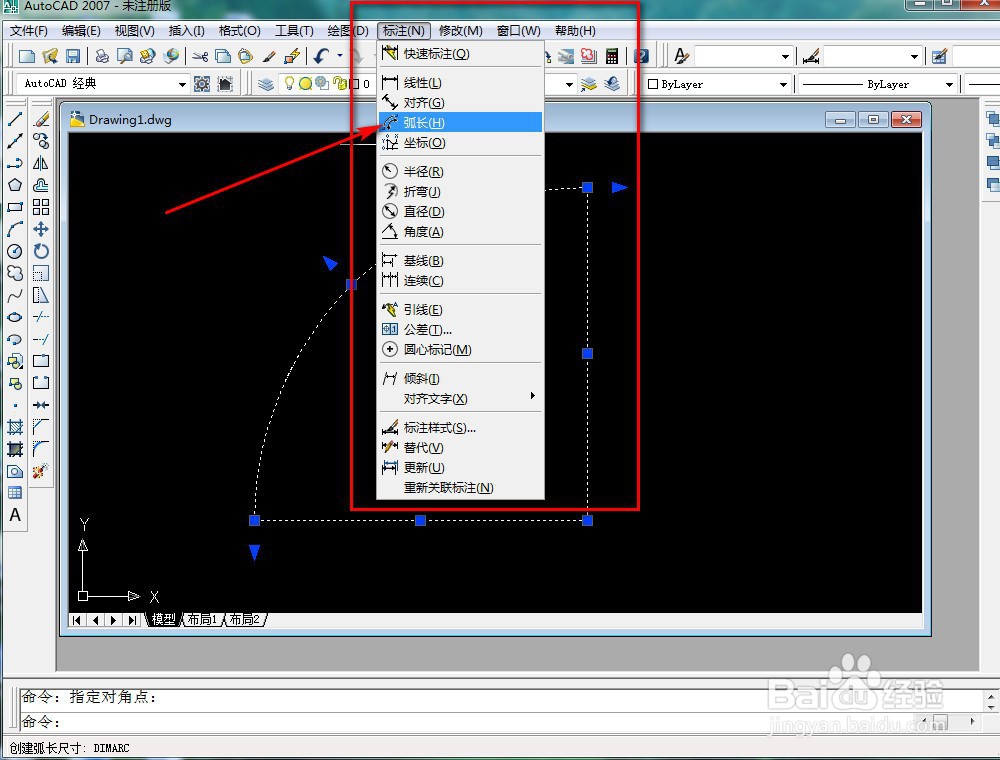This screenshot has width=1000, height=760.
Task: Toggle layer 0 lock padlock icon
Action: click(341, 84)
